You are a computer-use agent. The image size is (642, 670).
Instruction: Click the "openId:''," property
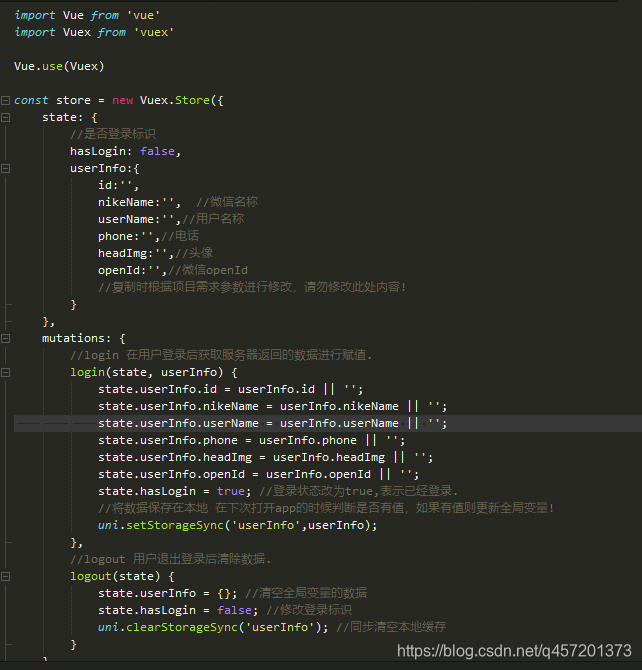point(132,270)
